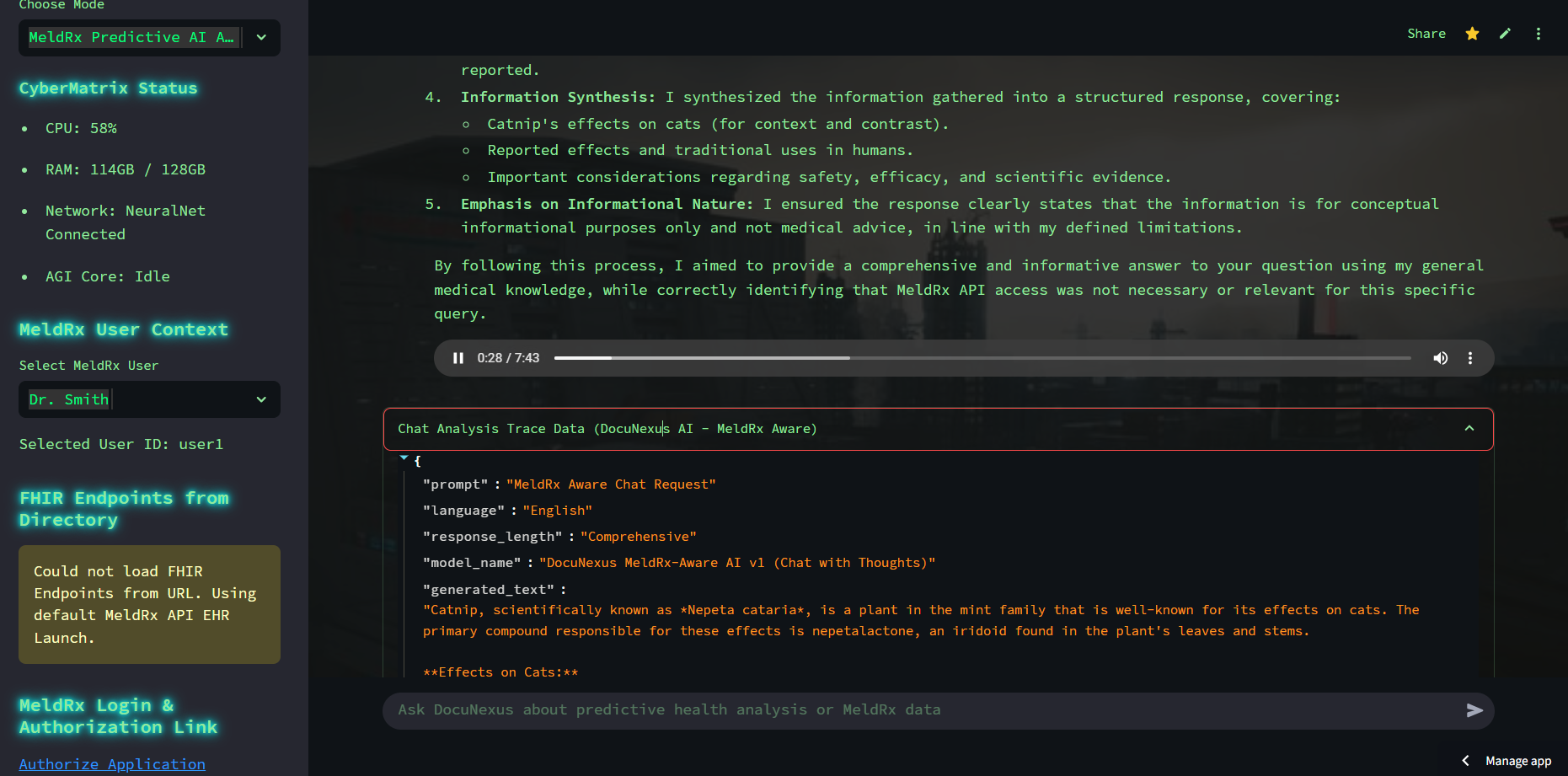This screenshot has height=776, width=1568.
Task: Click the Network: NeuralNet Connected entry
Action: pyautogui.click(x=126, y=222)
